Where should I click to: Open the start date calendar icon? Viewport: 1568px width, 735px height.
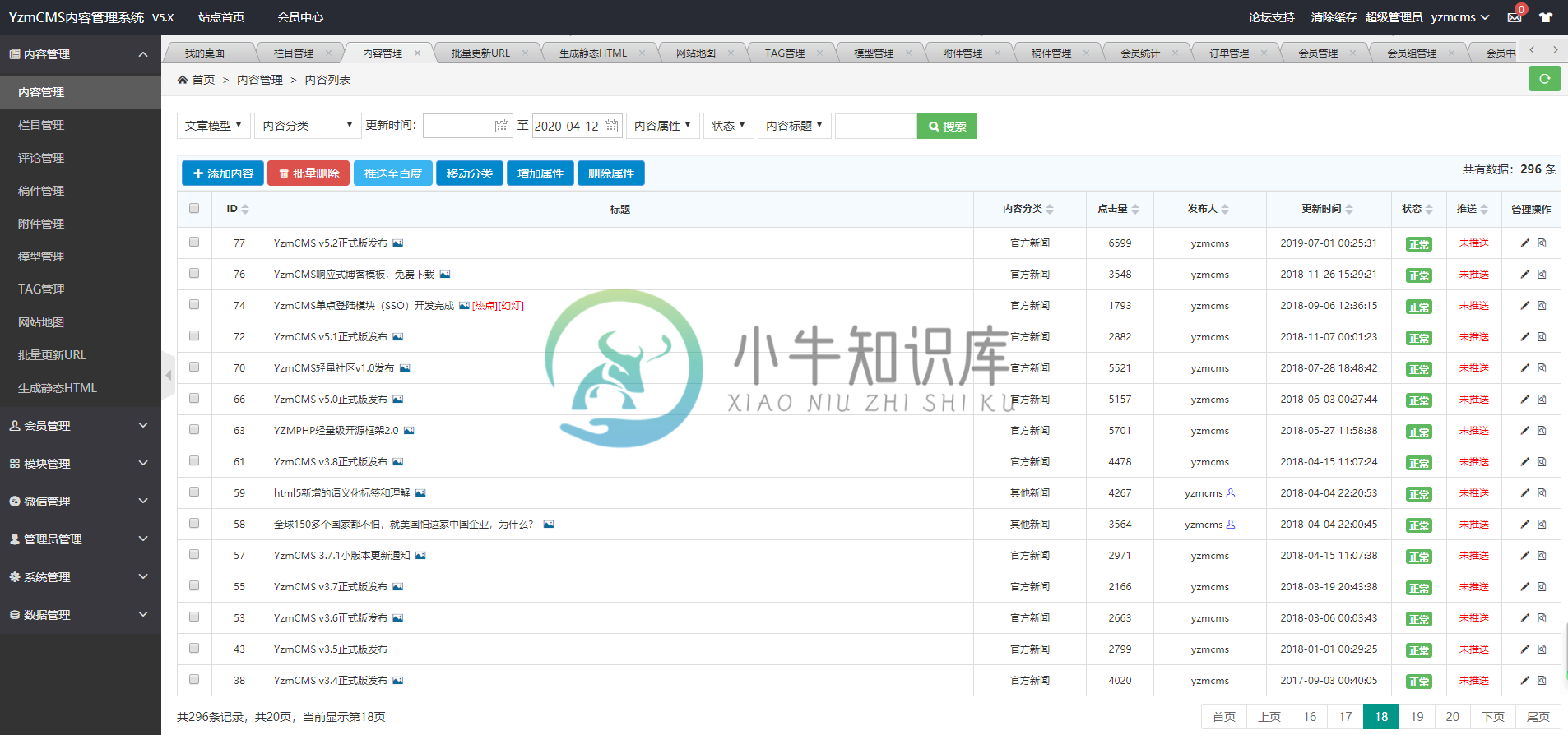pyautogui.click(x=502, y=126)
